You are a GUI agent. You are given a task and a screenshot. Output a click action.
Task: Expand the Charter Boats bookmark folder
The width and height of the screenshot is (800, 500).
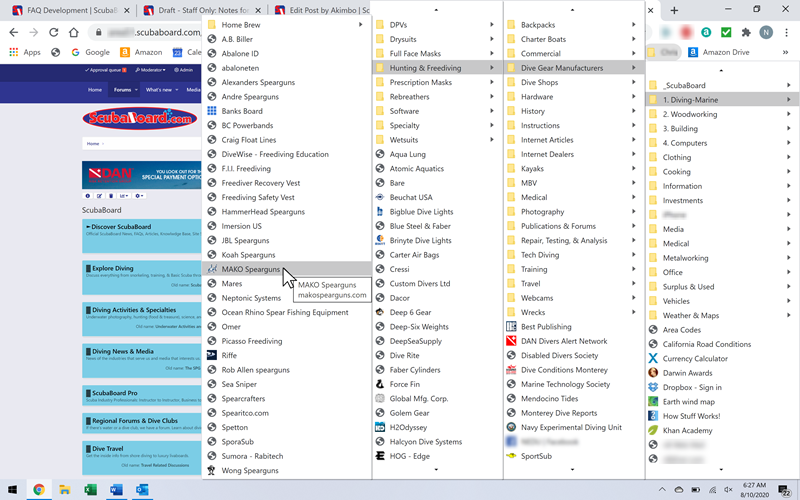573,39
